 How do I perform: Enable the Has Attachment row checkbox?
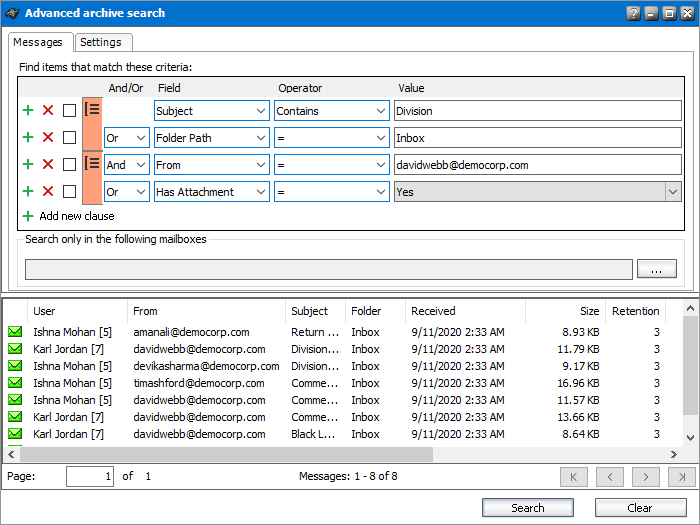[69, 192]
